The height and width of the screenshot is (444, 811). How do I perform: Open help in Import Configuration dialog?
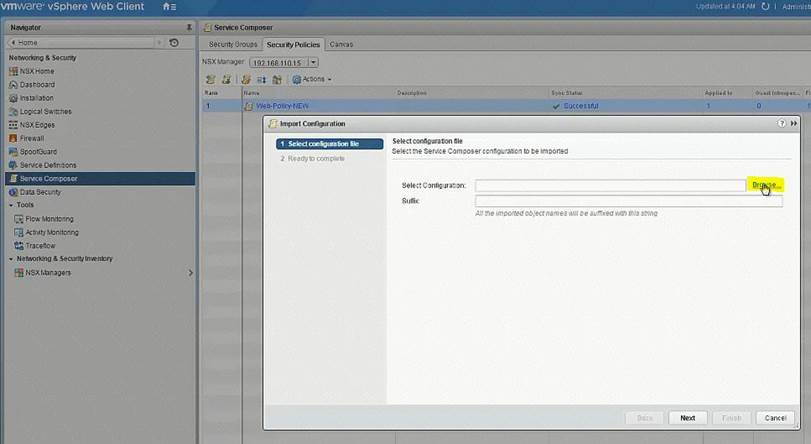click(x=781, y=123)
